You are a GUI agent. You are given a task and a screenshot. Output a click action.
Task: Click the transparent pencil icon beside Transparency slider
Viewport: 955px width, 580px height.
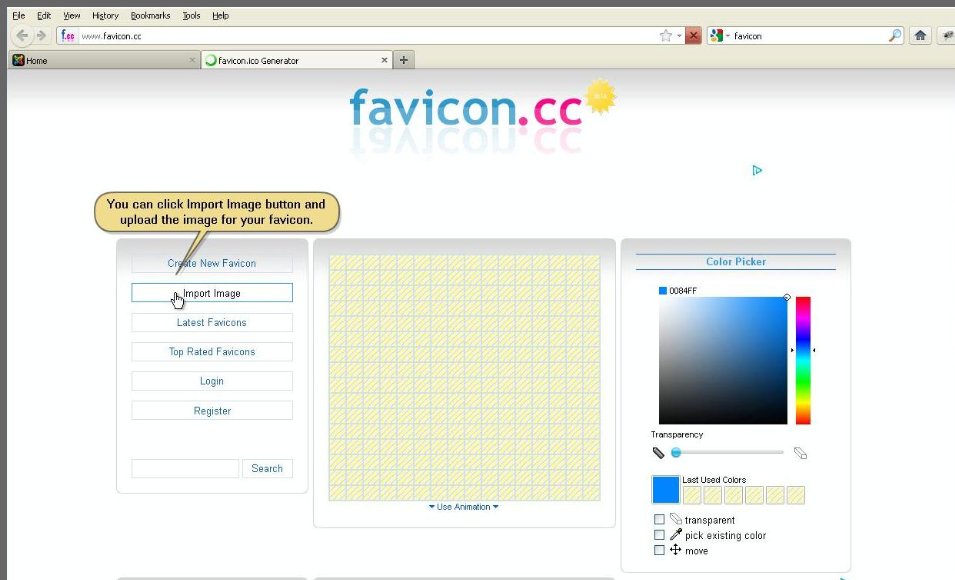800,453
